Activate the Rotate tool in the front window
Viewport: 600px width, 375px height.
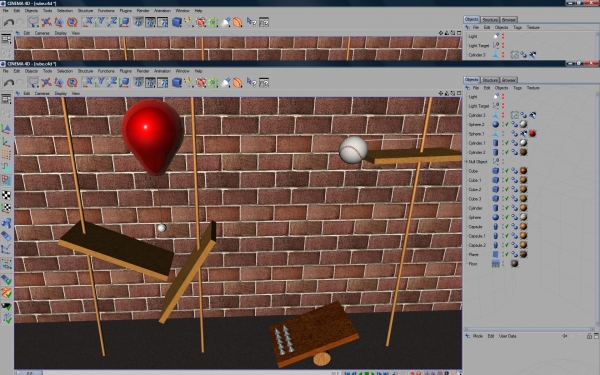click(x=72, y=82)
